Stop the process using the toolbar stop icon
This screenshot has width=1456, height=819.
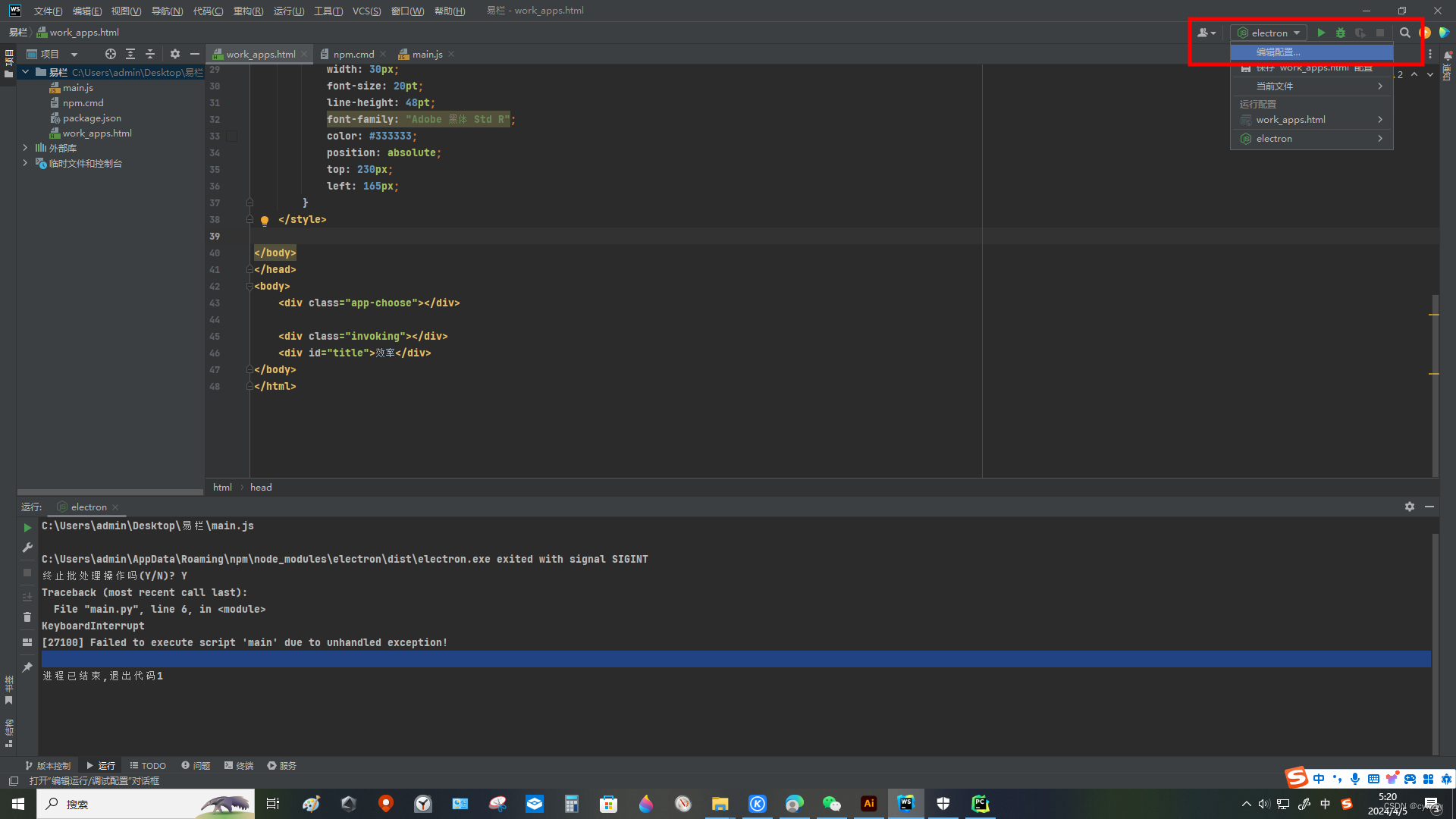point(1380,33)
